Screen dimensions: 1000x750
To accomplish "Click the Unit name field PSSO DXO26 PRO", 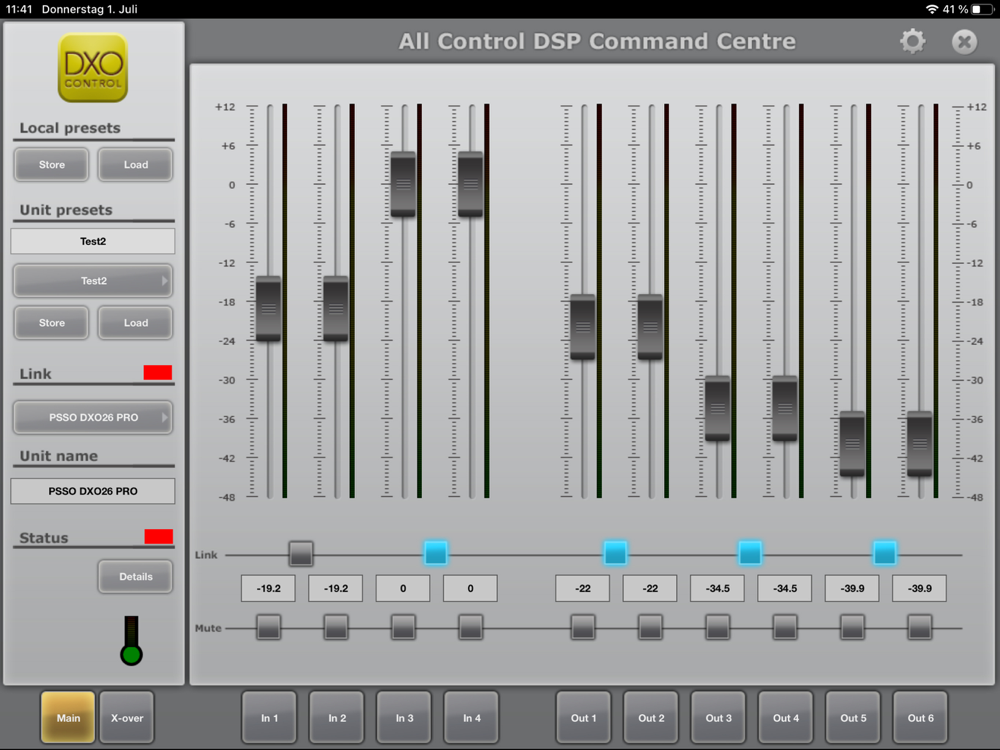I will click(x=93, y=491).
